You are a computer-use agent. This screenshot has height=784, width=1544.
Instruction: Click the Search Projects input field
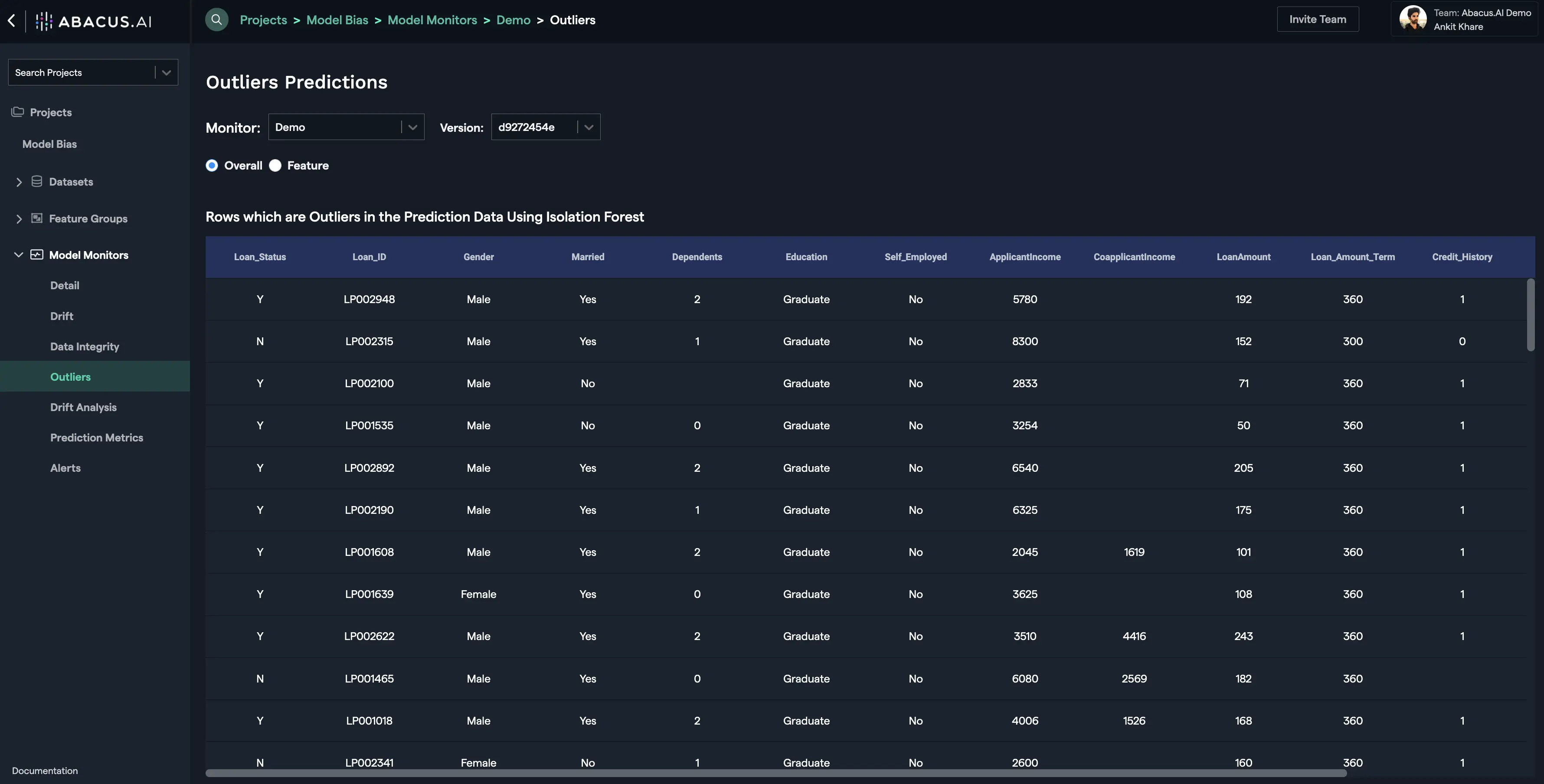[x=81, y=72]
